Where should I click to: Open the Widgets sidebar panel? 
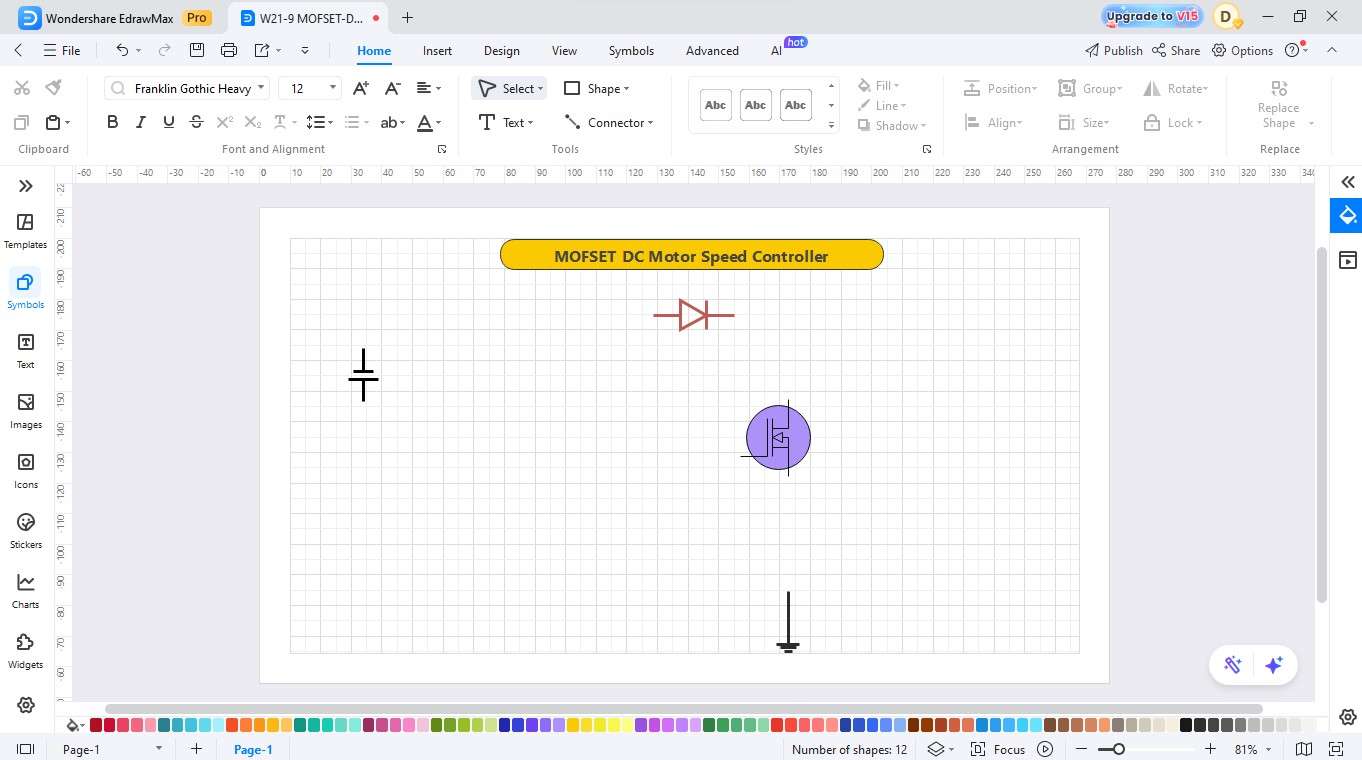(x=25, y=650)
